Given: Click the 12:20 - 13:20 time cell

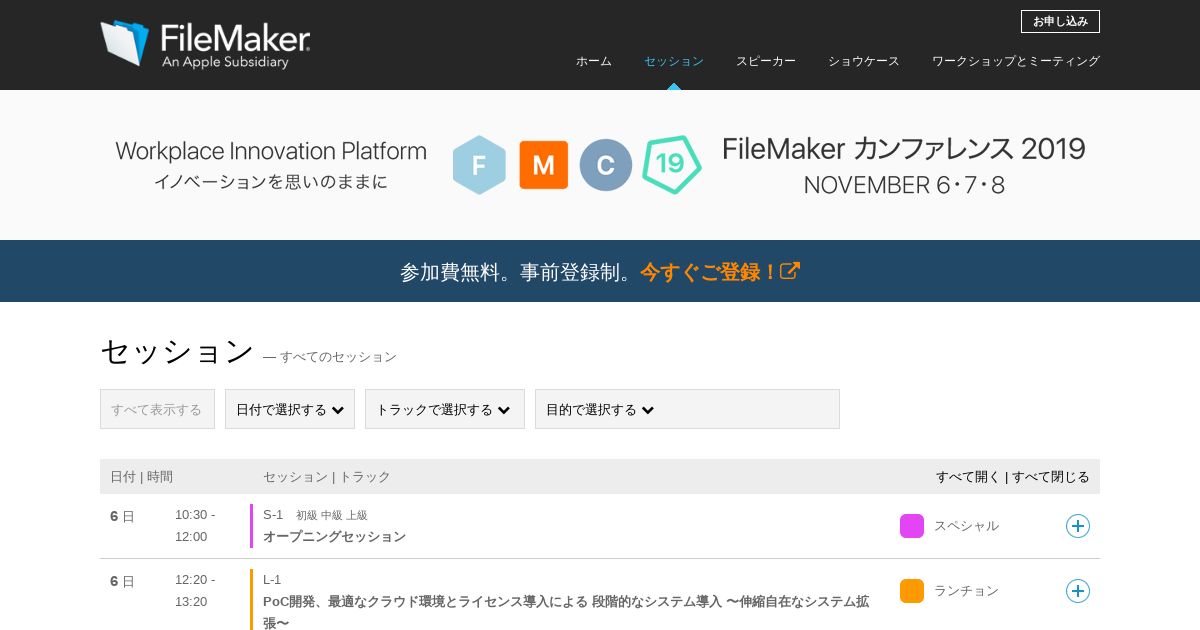Looking at the screenshot, I should coord(195,591).
